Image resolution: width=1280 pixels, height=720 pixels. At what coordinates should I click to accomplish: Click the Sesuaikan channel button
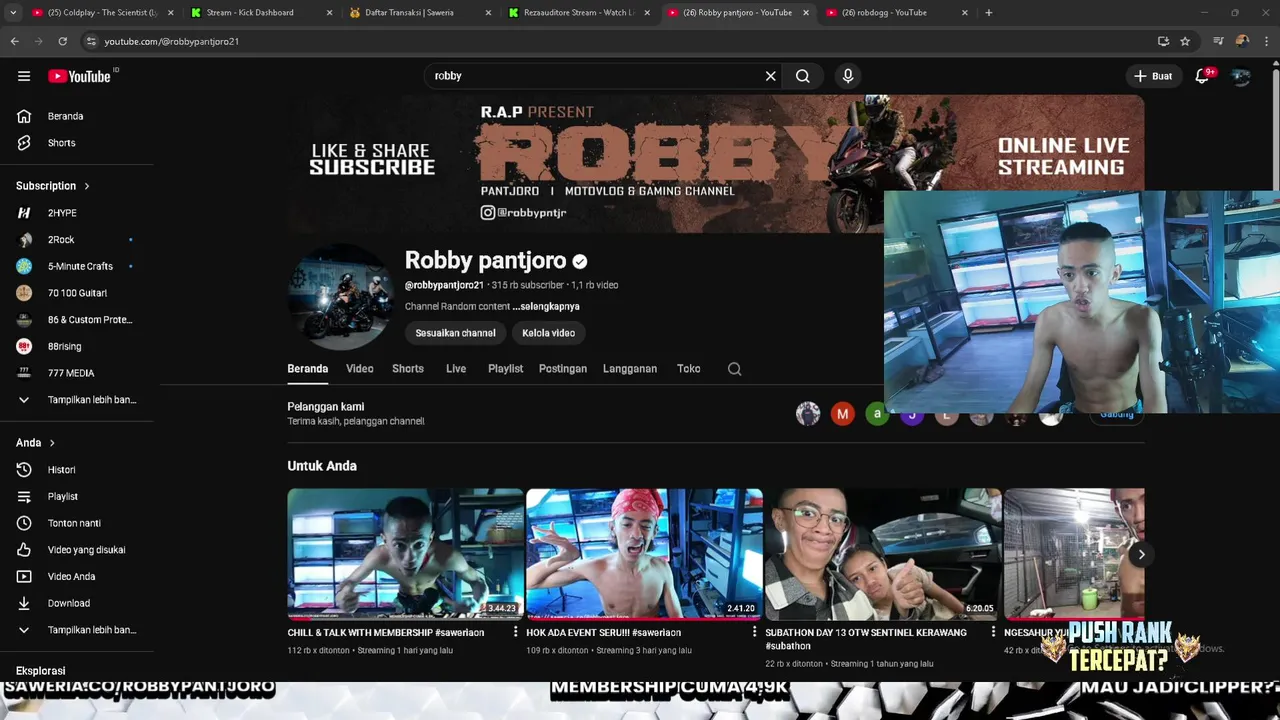(x=456, y=333)
